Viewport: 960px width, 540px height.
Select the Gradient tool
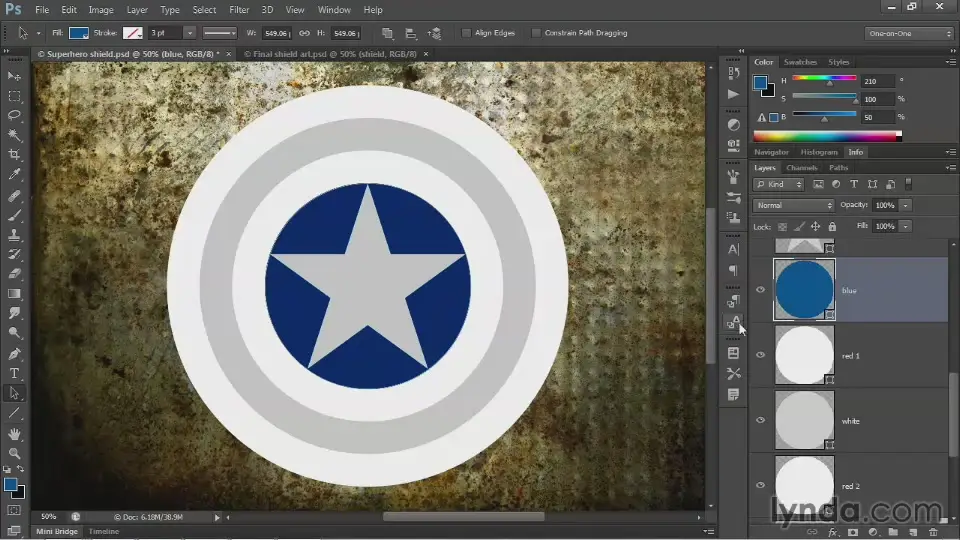pyautogui.click(x=15, y=294)
